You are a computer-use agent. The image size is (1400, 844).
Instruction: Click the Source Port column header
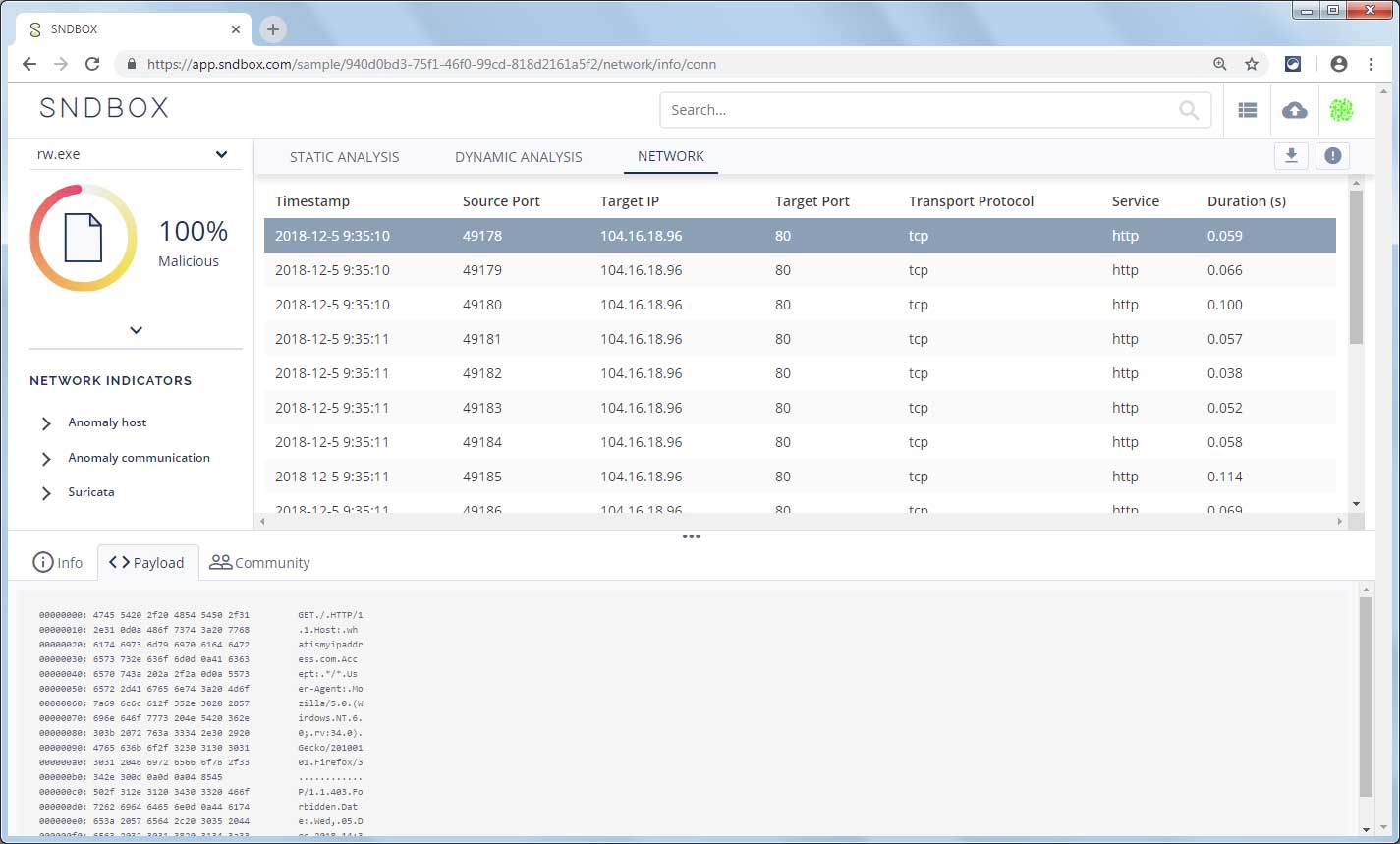[501, 201]
